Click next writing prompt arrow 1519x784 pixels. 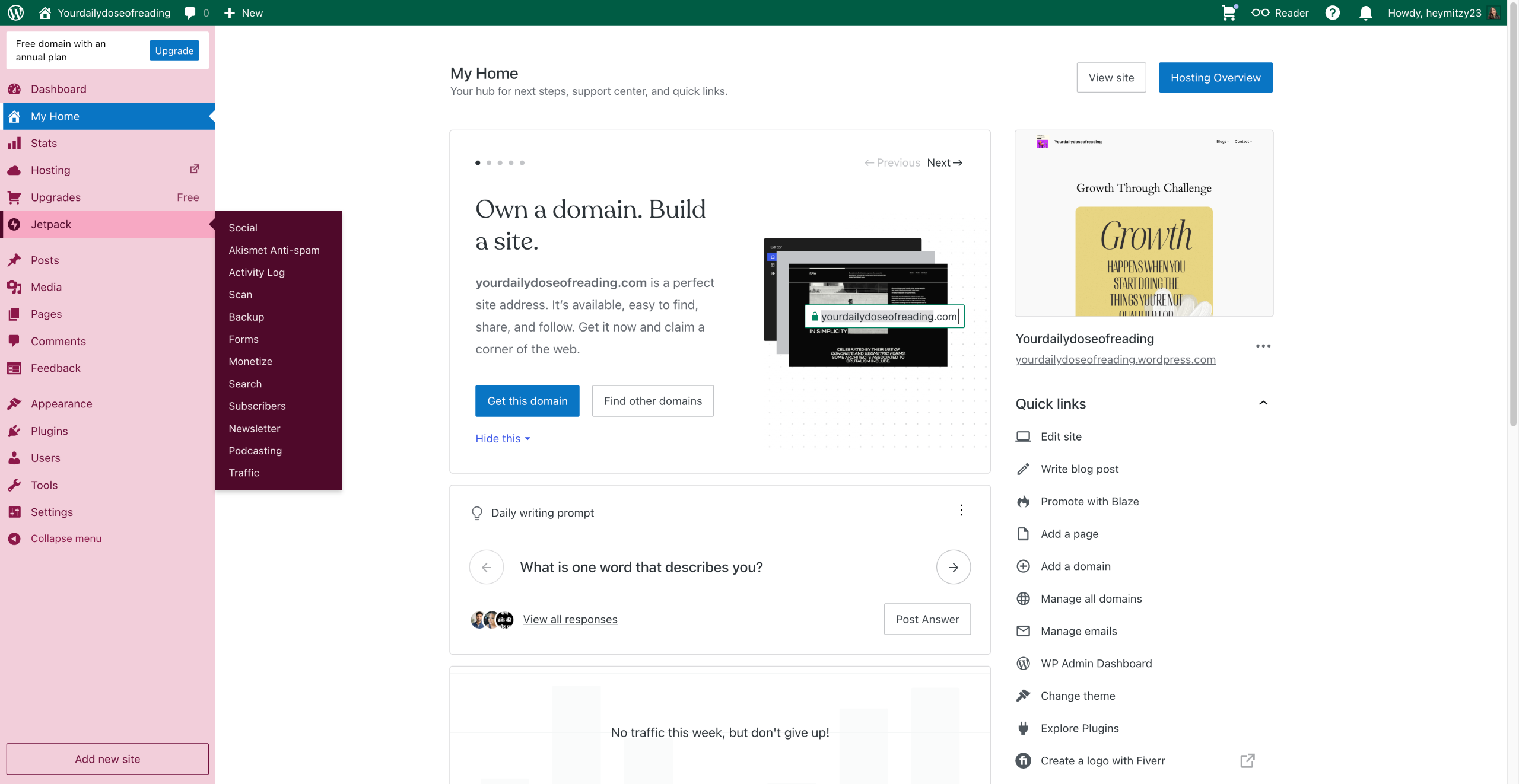coord(953,568)
